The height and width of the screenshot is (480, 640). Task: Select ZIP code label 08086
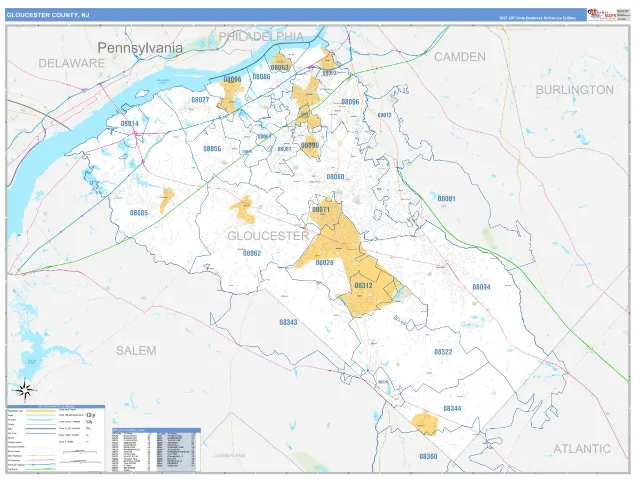click(261, 76)
